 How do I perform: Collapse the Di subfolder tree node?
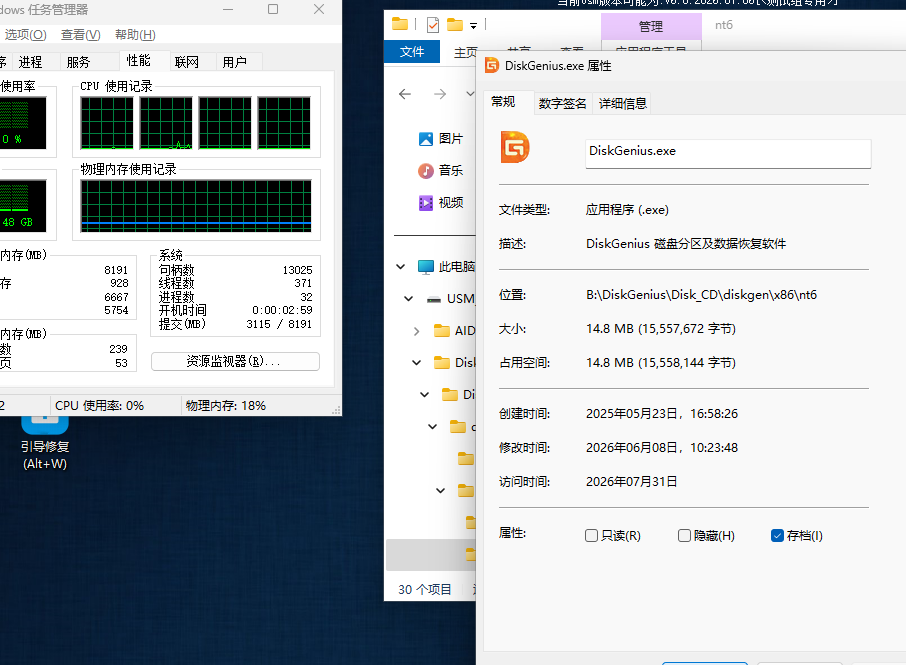click(425, 395)
